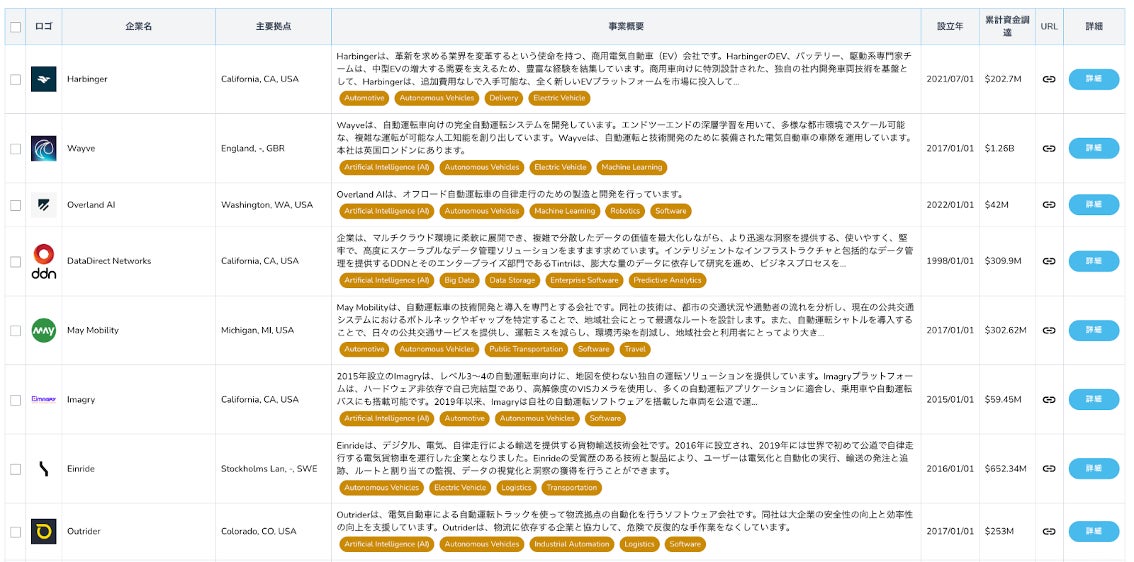The height and width of the screenshot is (562, 1134).
Task: Click the Imagry company logo
Action: [43, 399]
